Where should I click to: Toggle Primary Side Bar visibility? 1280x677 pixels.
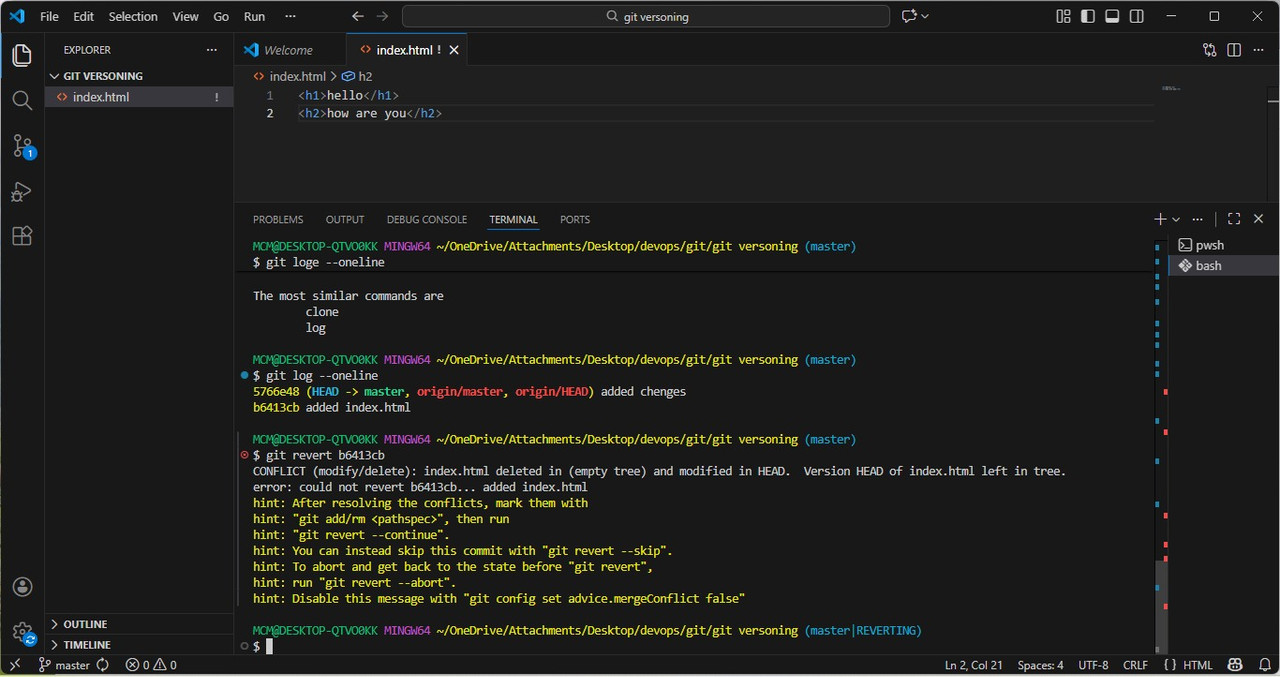[1087, 16]
